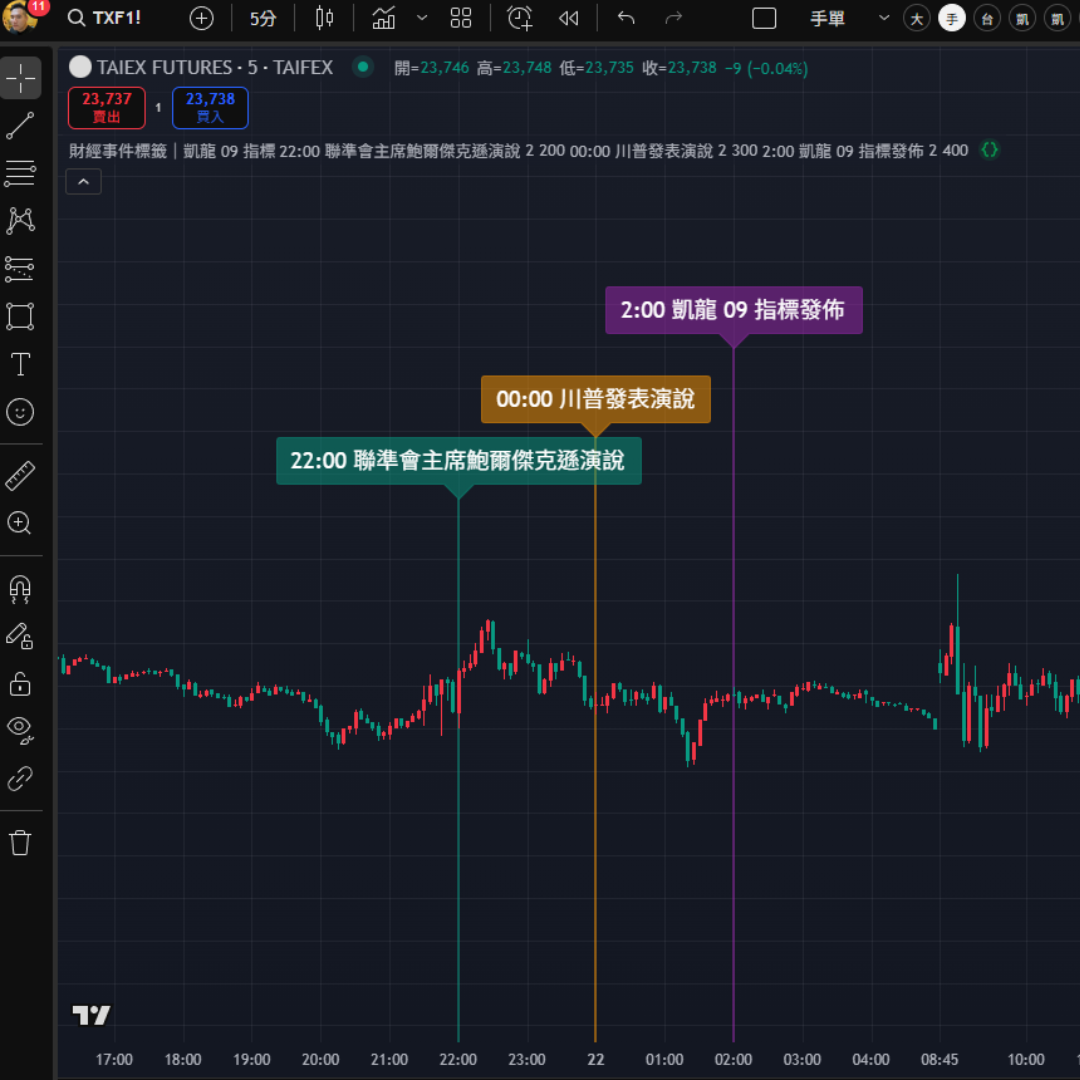
Task: Pick the ruler measure tool
Action: 20,476
